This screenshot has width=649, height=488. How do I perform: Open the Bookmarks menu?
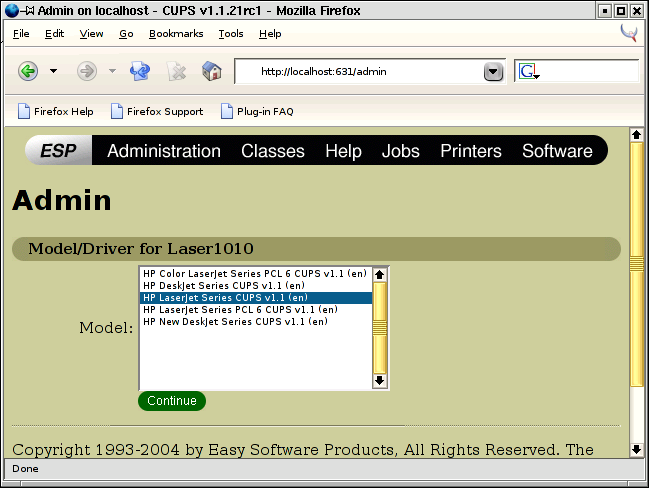click(176, 33)
